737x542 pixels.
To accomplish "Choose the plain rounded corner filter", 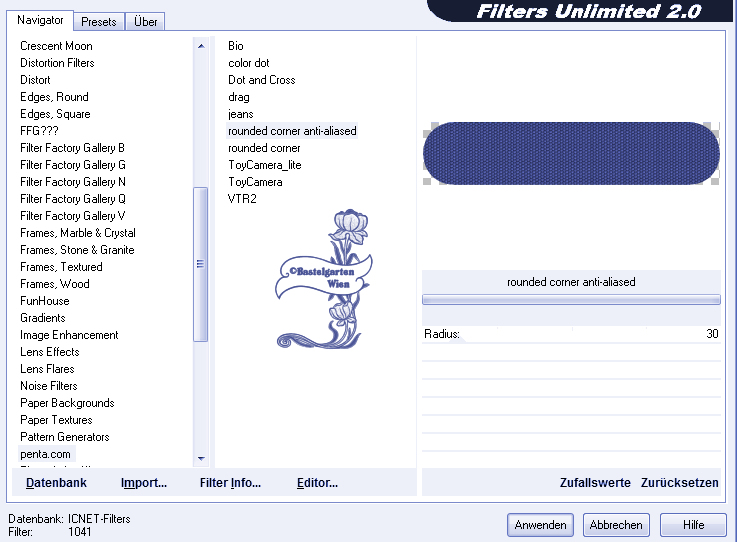I will (264, 148).
